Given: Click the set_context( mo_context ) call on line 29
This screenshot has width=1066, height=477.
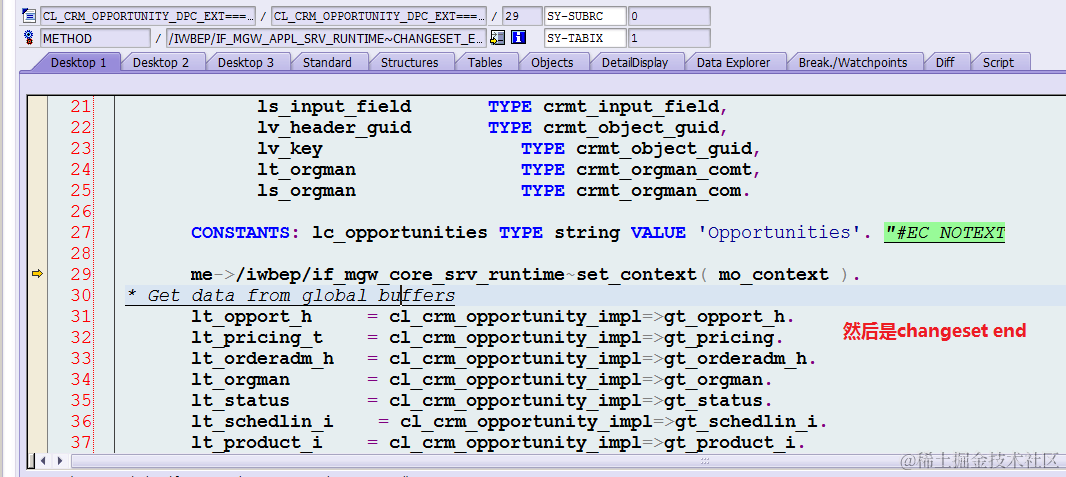Looking at the screenshot, I should coord(714,275).
